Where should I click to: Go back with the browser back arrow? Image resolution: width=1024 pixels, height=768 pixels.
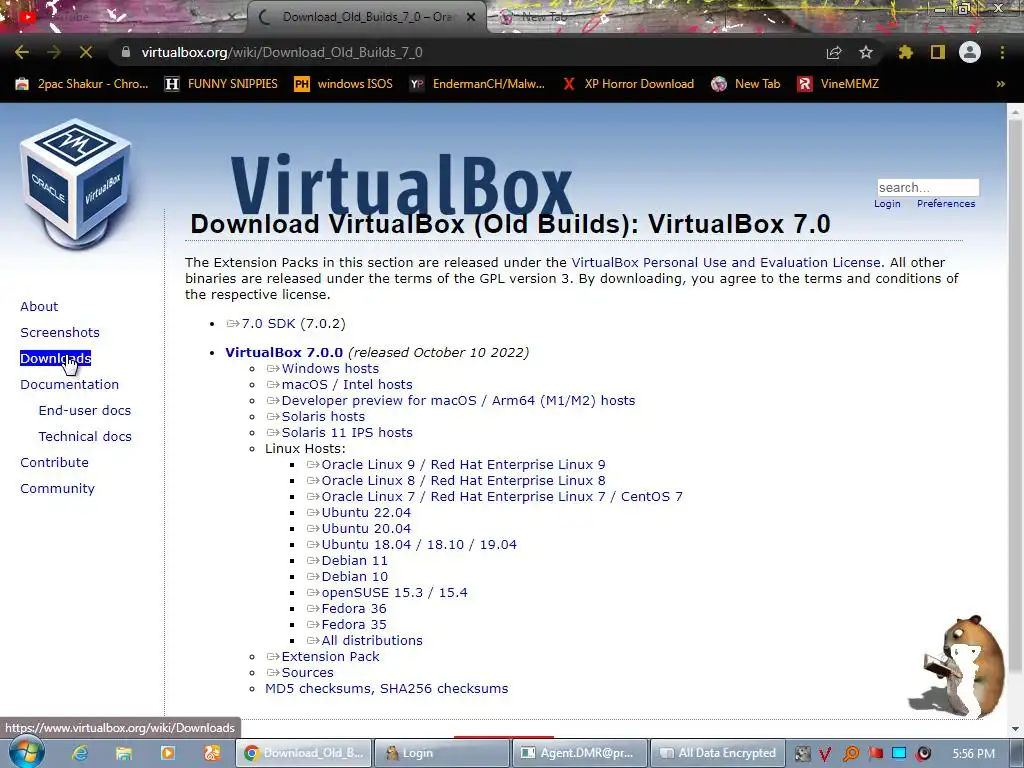pyautogui.click(x=22, y=52)
